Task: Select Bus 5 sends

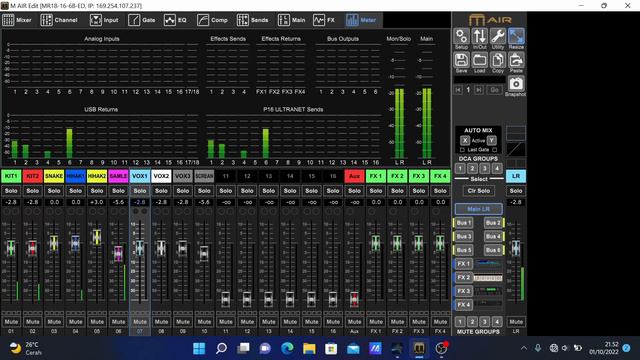Action: pyautogui.click(x=463, y=250)
